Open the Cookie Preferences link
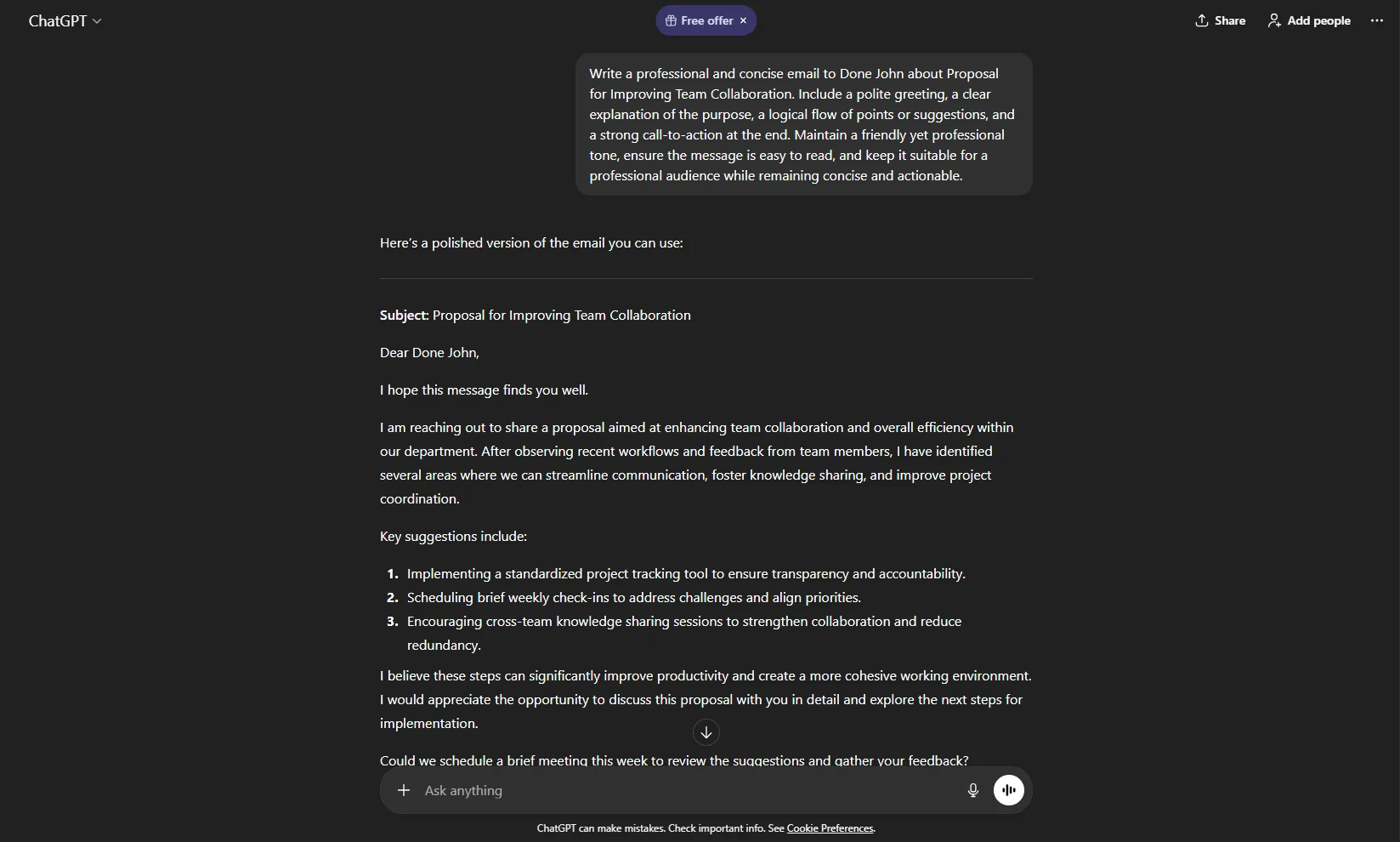Viewport: 1400px width, 842px height. (x=830, y=828)
